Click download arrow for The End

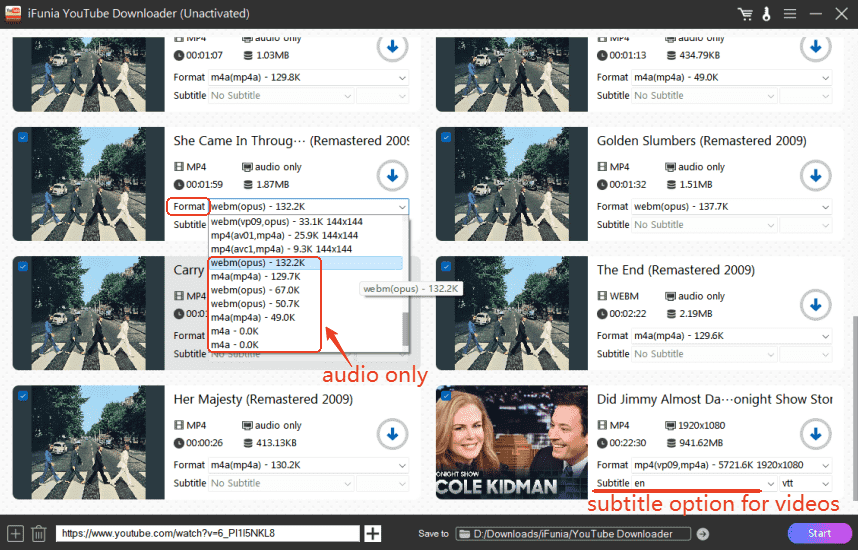tap(816, 305)
